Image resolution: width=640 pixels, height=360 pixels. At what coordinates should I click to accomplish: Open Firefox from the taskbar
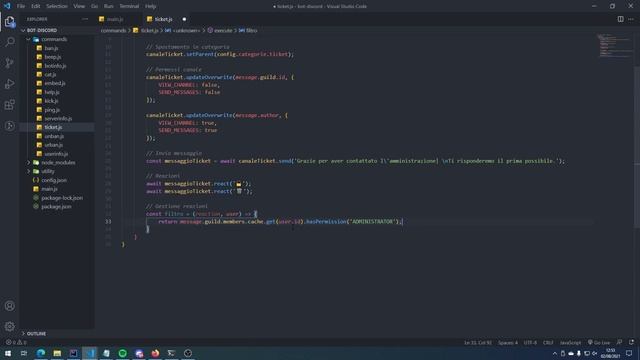(155, 353)
